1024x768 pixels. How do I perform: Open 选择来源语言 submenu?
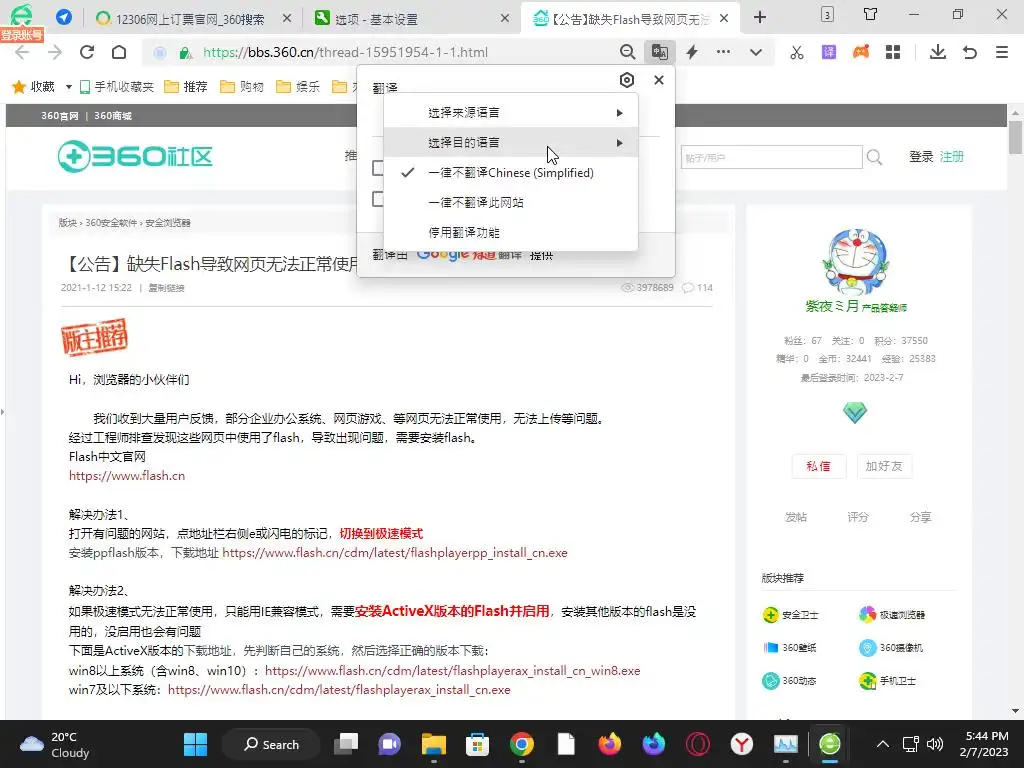coord(511,112)
